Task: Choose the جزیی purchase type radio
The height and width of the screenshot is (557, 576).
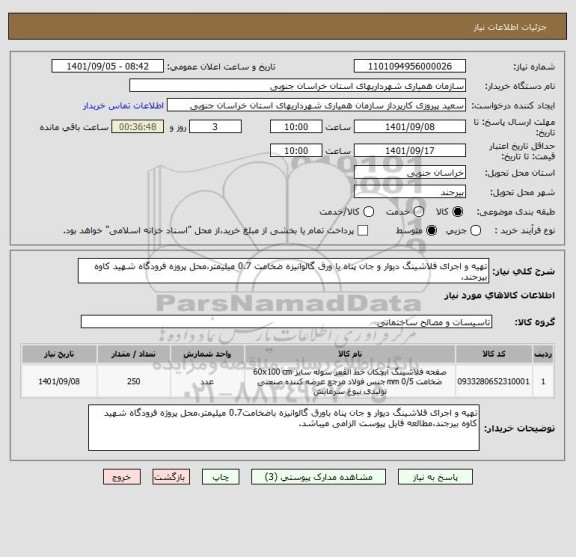Action: [476, 231]
